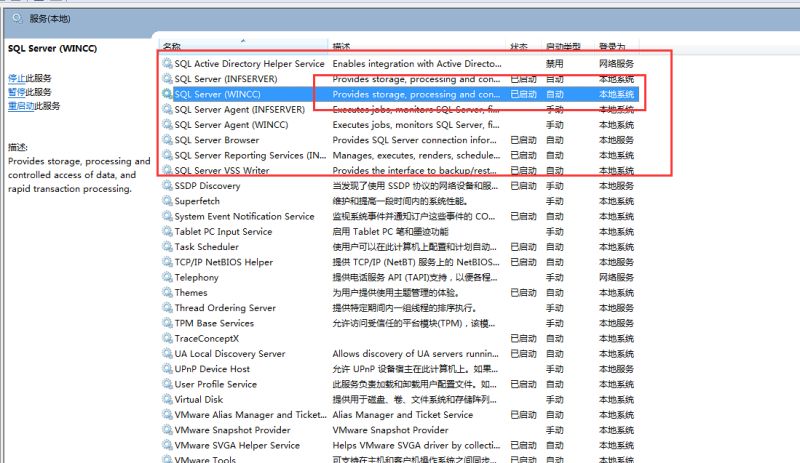Screen dimensions: 800x463
Task: Sort by the 名称 column header
Action: [172, 47]
